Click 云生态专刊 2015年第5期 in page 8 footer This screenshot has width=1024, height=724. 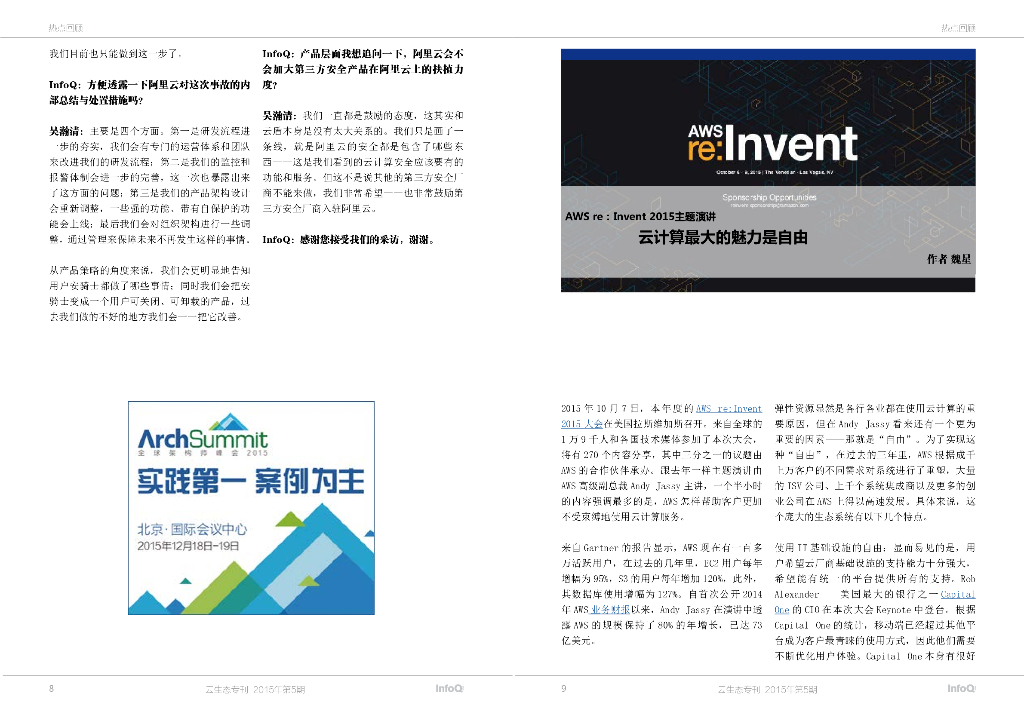tap(255, 689)
